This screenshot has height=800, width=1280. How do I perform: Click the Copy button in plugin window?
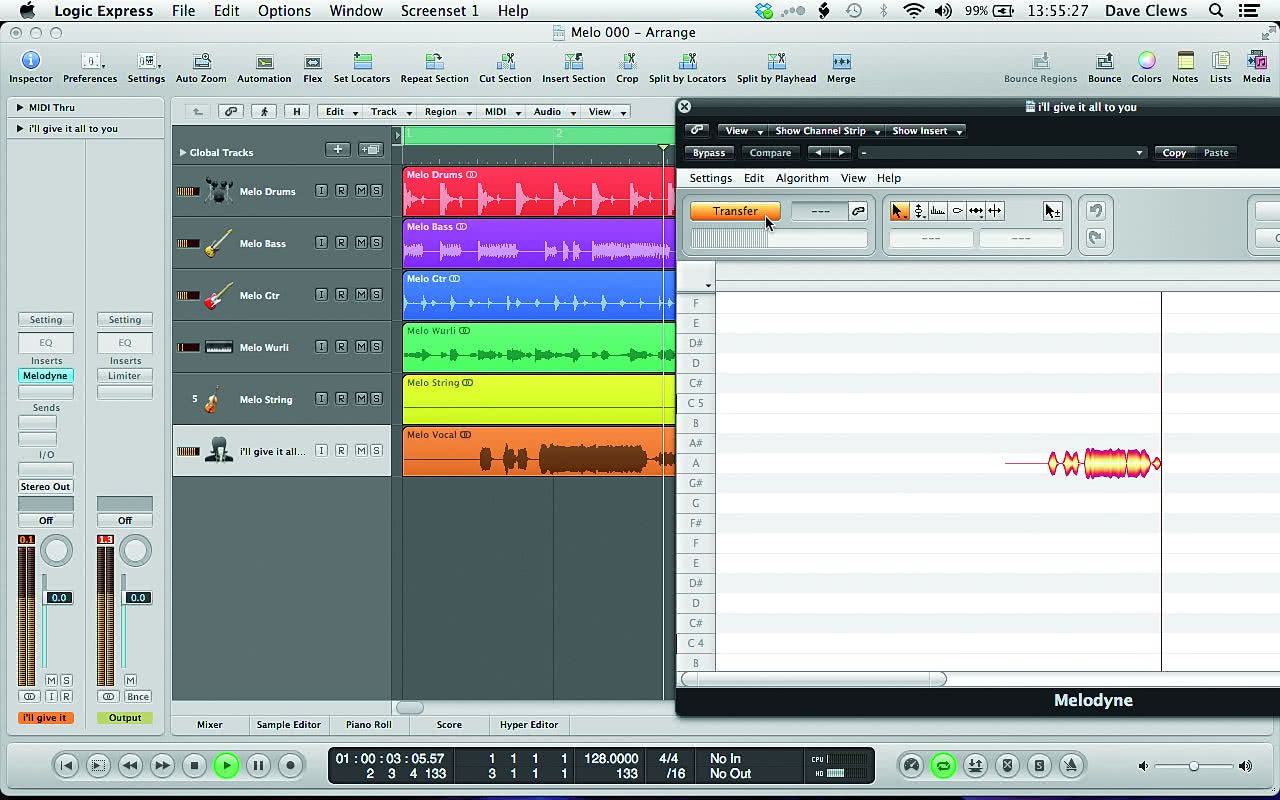pyautogui.click(x=1174, y=153)
